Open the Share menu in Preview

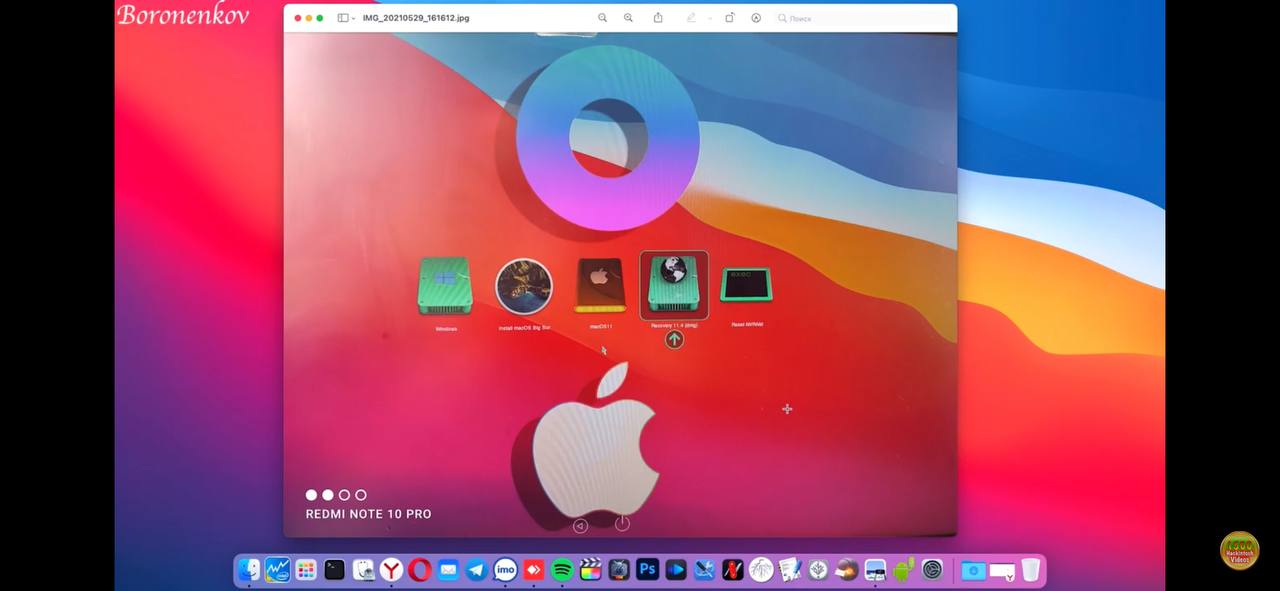[658, 18]
